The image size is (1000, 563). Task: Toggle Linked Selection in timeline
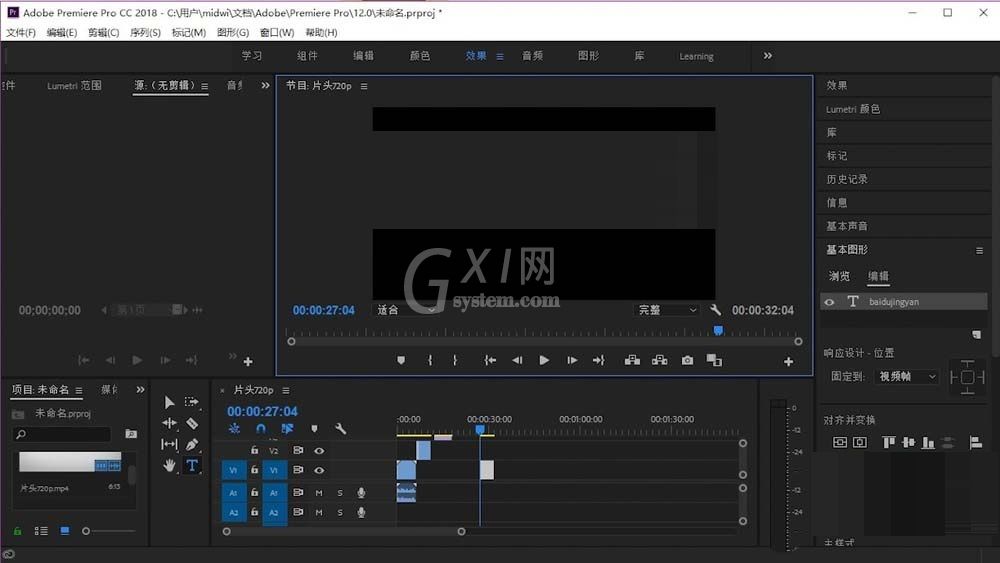tap(288, 428)
